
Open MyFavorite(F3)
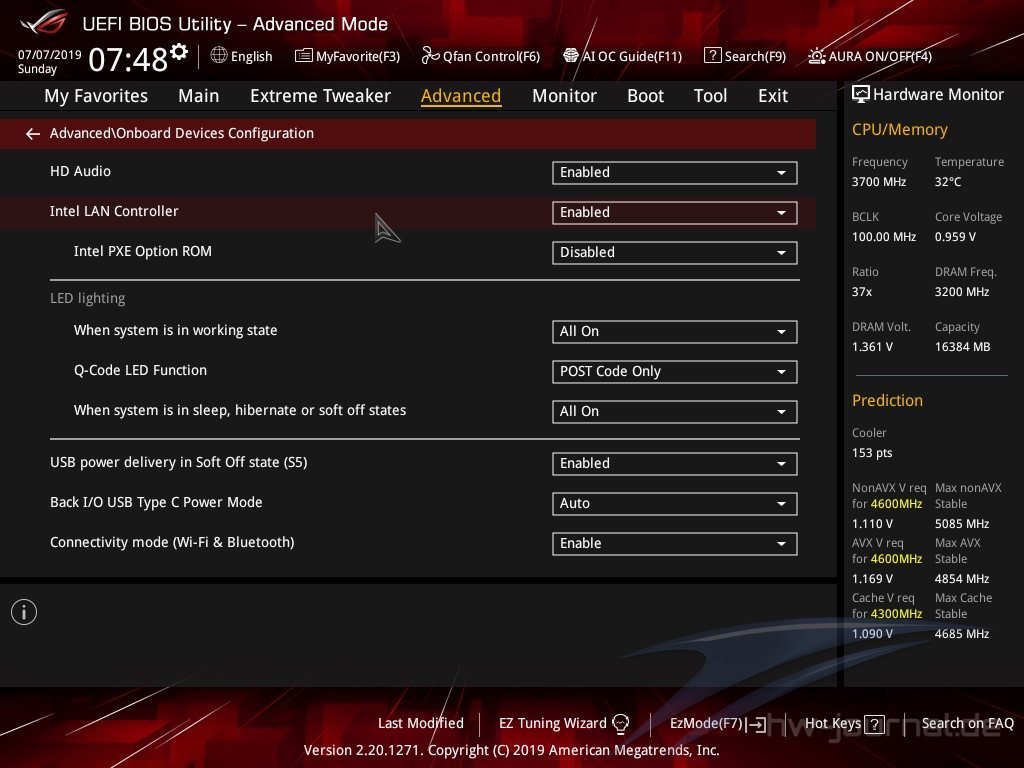[x=358, y=57]
